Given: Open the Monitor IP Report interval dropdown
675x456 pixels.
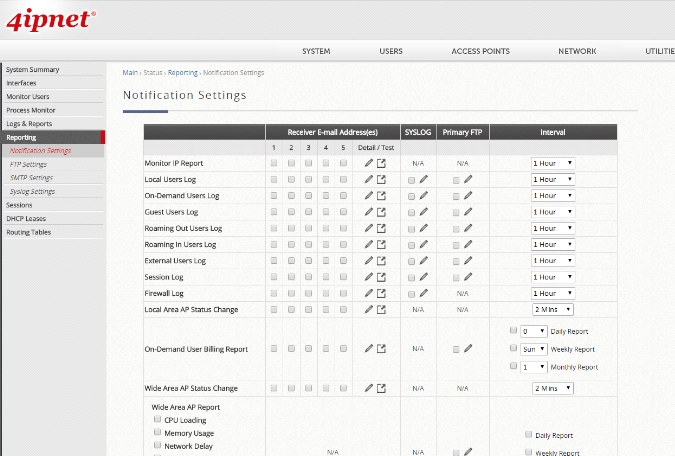Looking at the screenshot, I should coord(553,163).
